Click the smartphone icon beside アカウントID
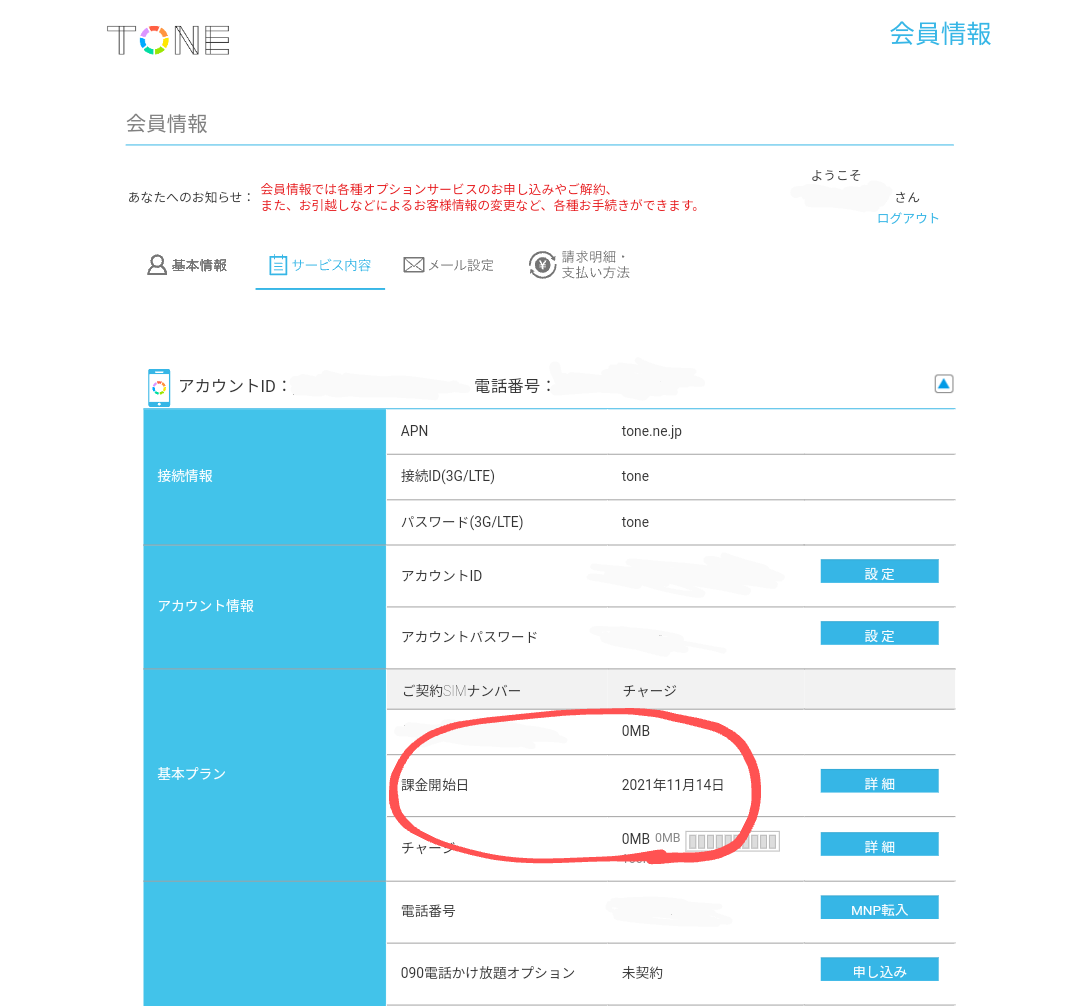1080x1006 pixels. 159,387
